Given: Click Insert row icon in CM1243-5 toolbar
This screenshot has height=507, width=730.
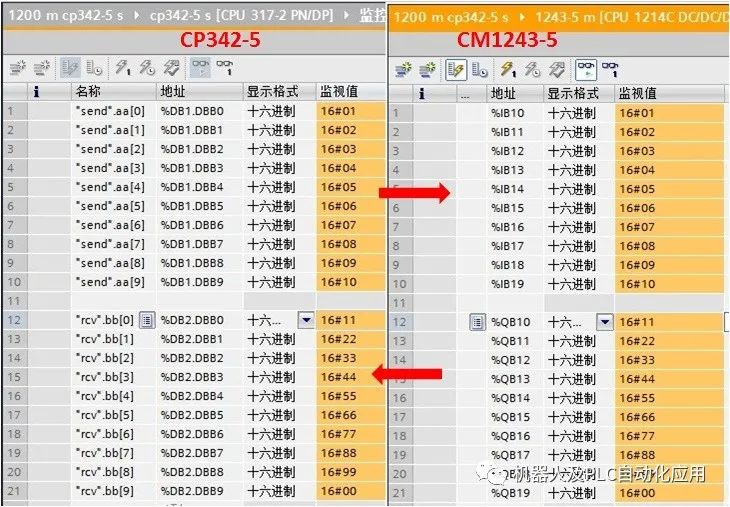Looking at the screenshot, I should pyautogui.click(x=403, y=70).
